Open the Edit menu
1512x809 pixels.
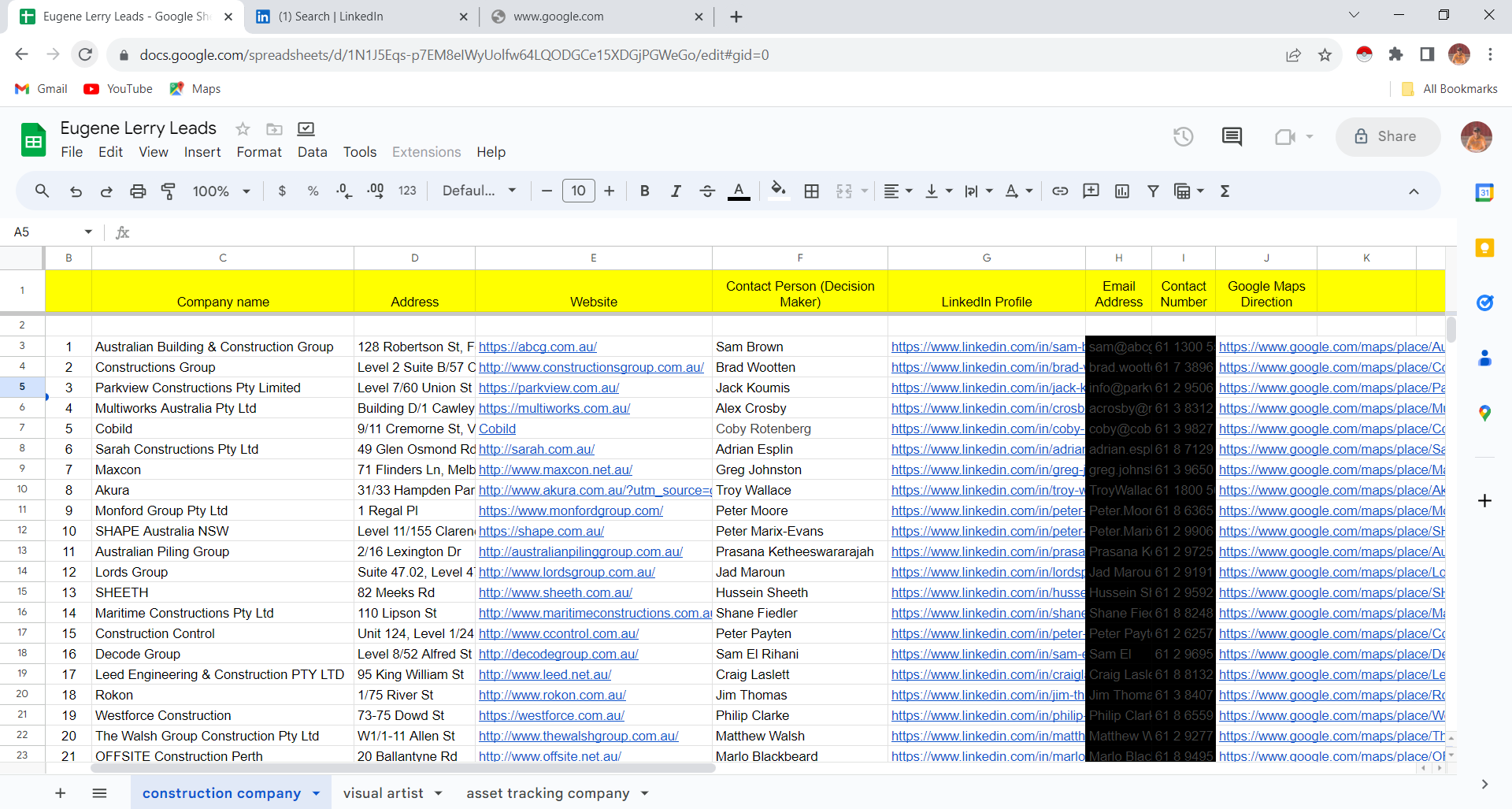pos(110,152)
